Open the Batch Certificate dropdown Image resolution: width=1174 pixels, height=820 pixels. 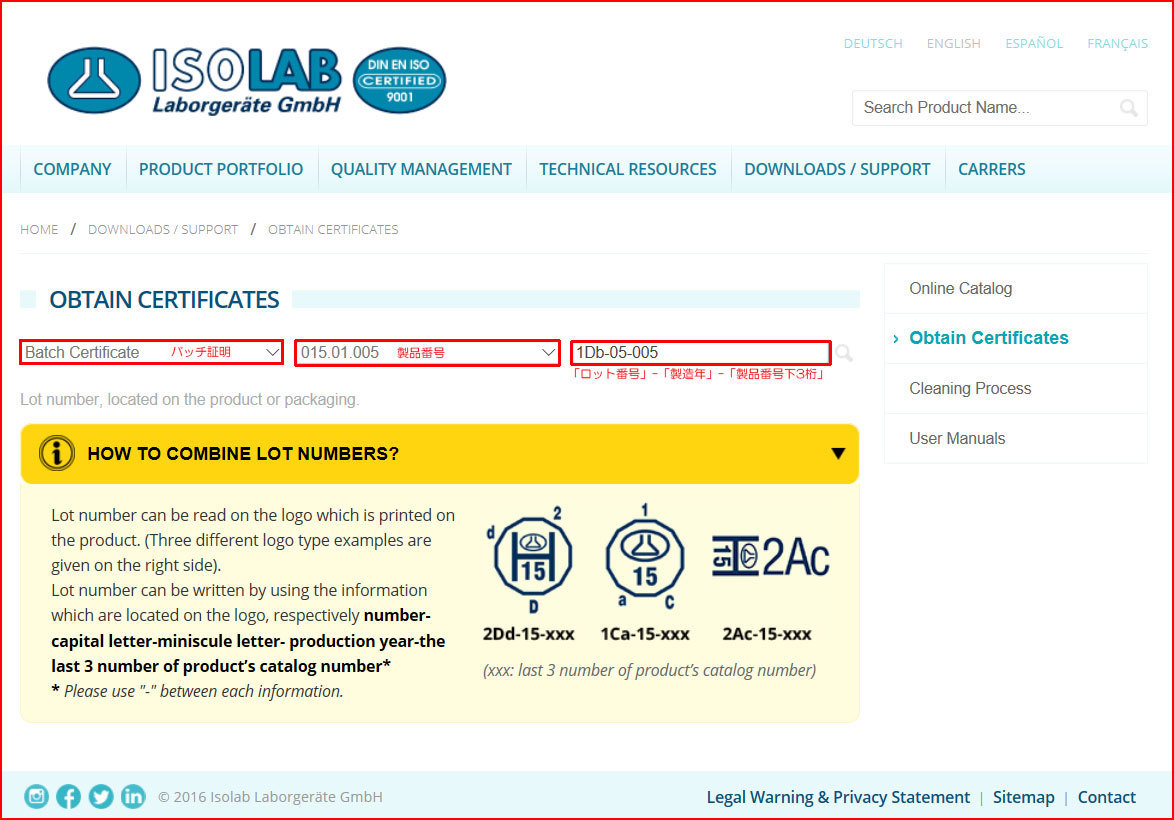coord(151,352)
